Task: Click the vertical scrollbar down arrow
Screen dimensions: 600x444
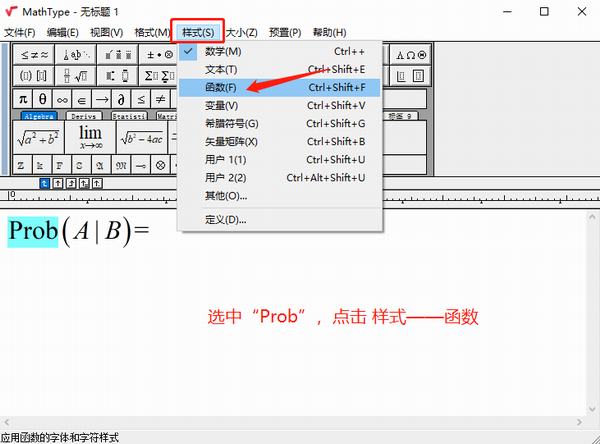Action: (x=592, y=409)
